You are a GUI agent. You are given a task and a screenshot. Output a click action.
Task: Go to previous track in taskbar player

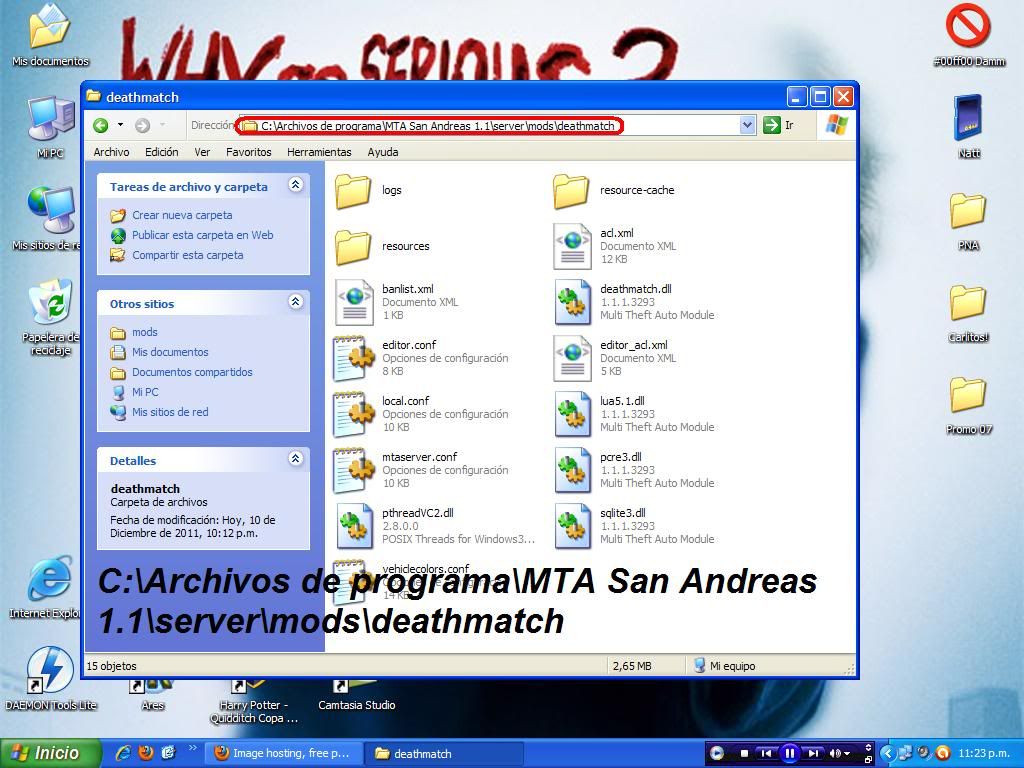point(766,754)
